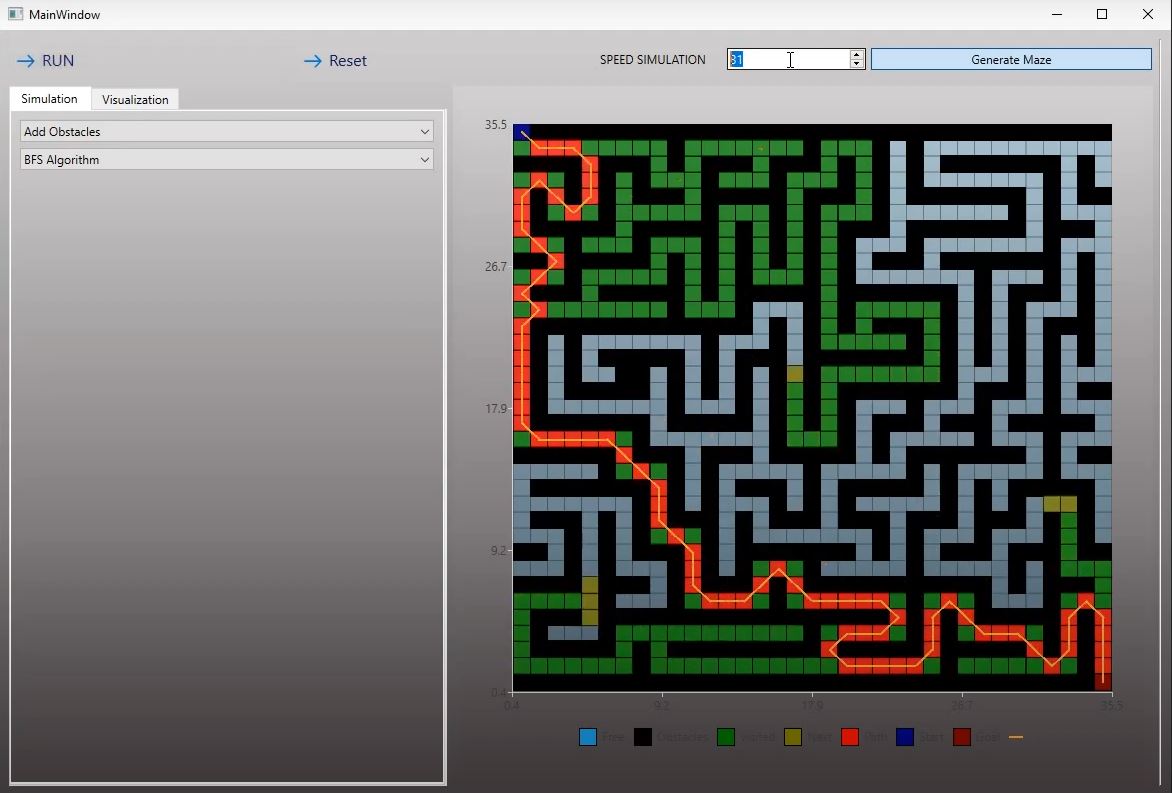Image resolution: width=1172 pixels, height=793 pixels.
Task: Generate a new maze
Action: click(1011, 59)
